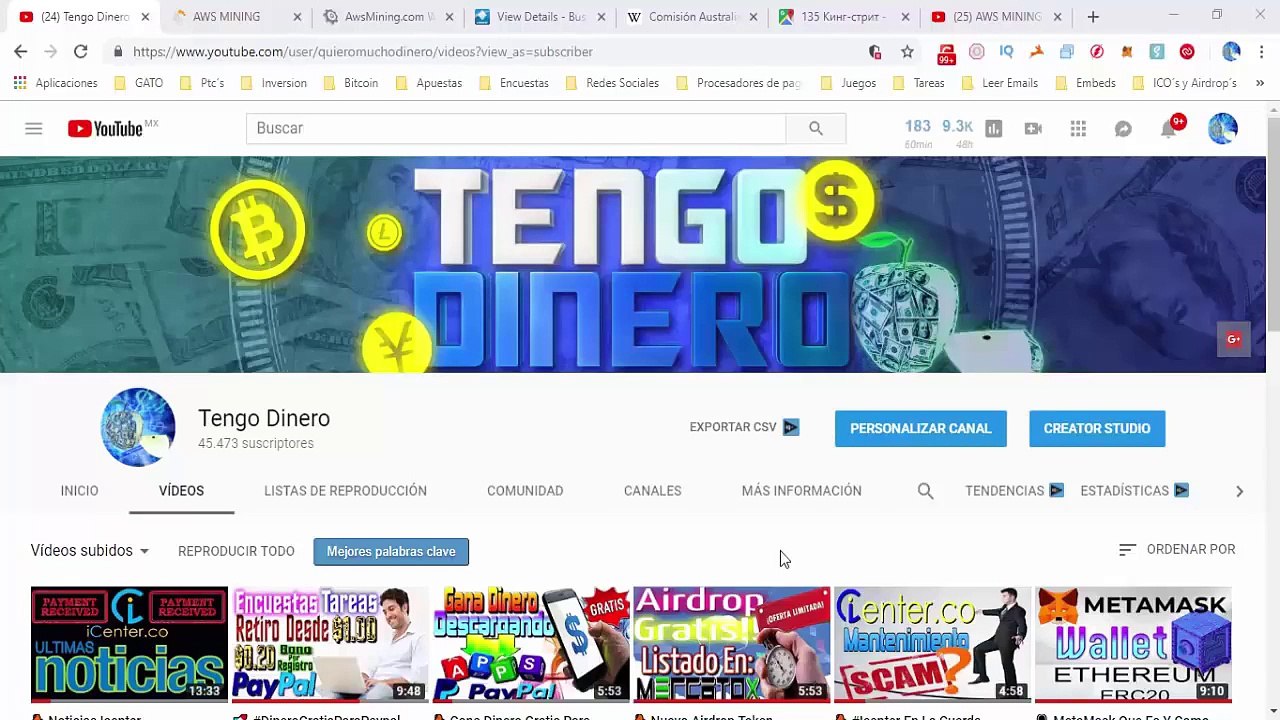Switch to the View Details browser tab
Image resolution: width=1280 pixels, height=720 pixels.
click(x=541, y=17)
